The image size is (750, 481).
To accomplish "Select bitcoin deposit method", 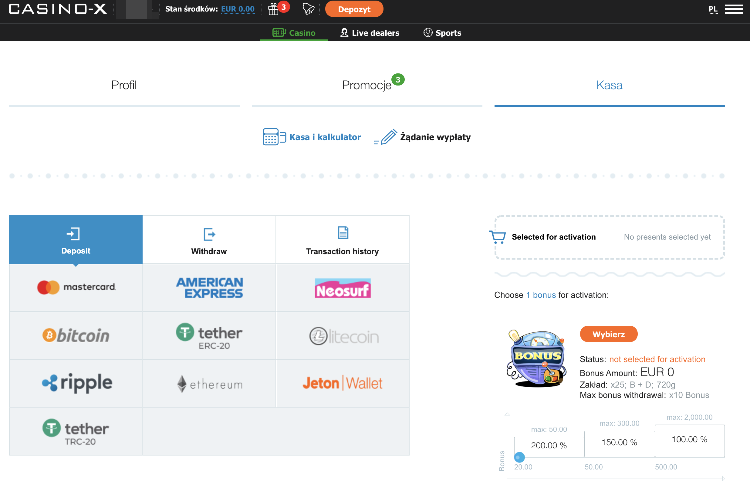I will tap(76, 336).
